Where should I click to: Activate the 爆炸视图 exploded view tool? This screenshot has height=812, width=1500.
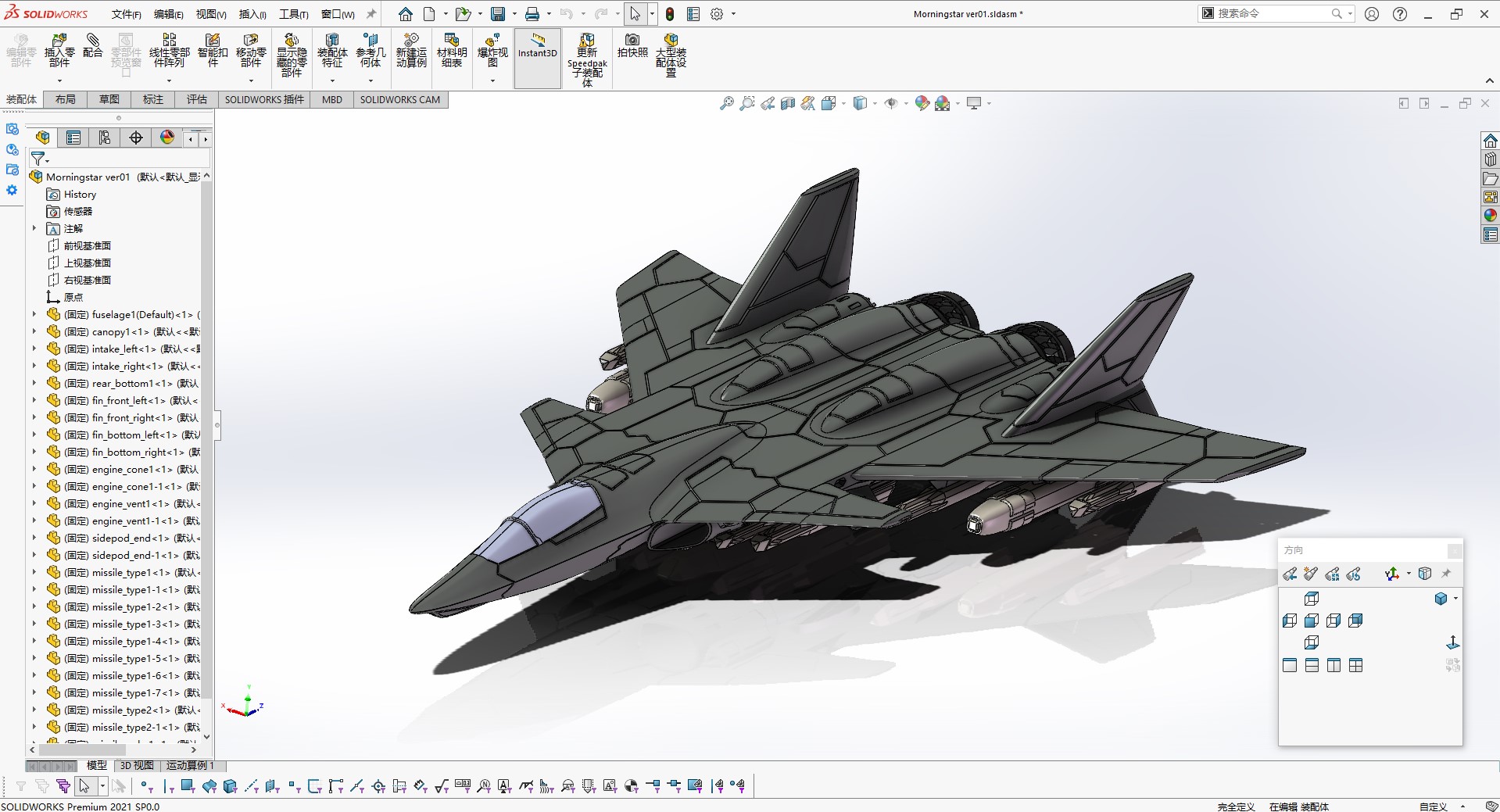(492, 52)
